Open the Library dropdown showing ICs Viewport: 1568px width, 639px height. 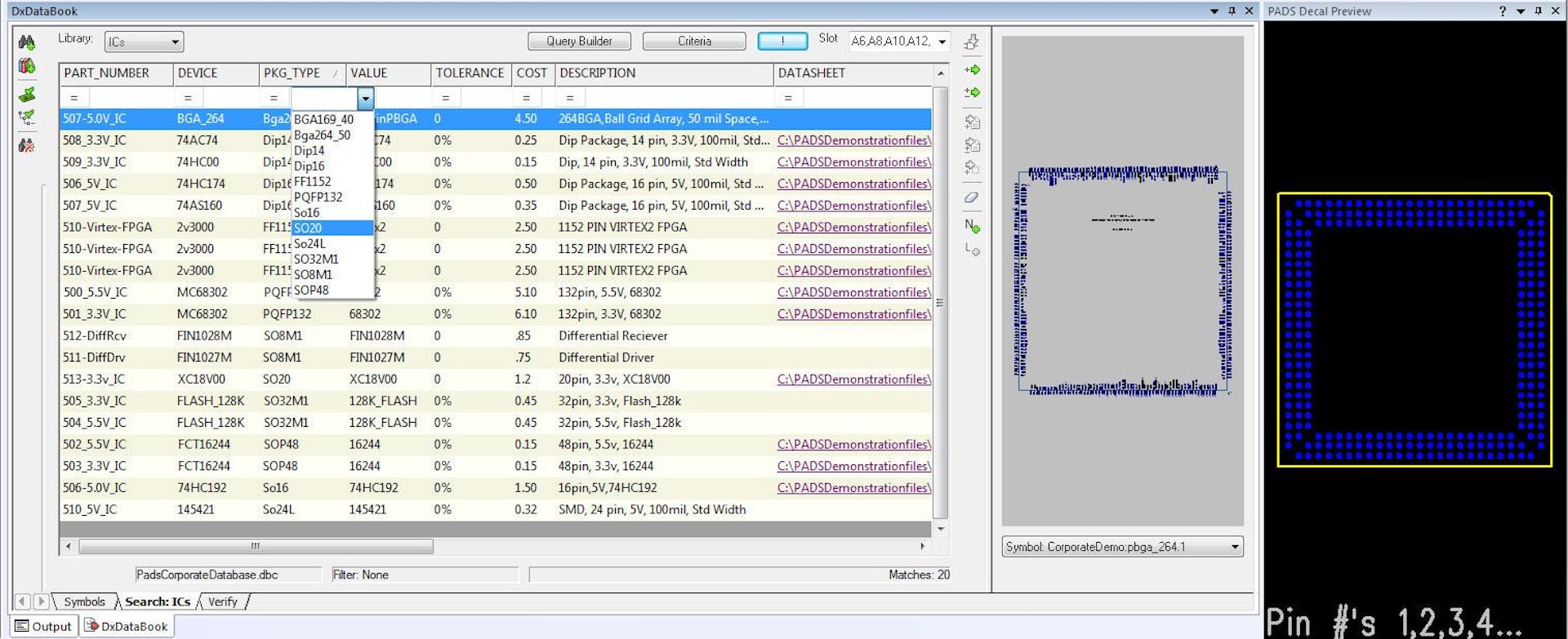[144, 42]
